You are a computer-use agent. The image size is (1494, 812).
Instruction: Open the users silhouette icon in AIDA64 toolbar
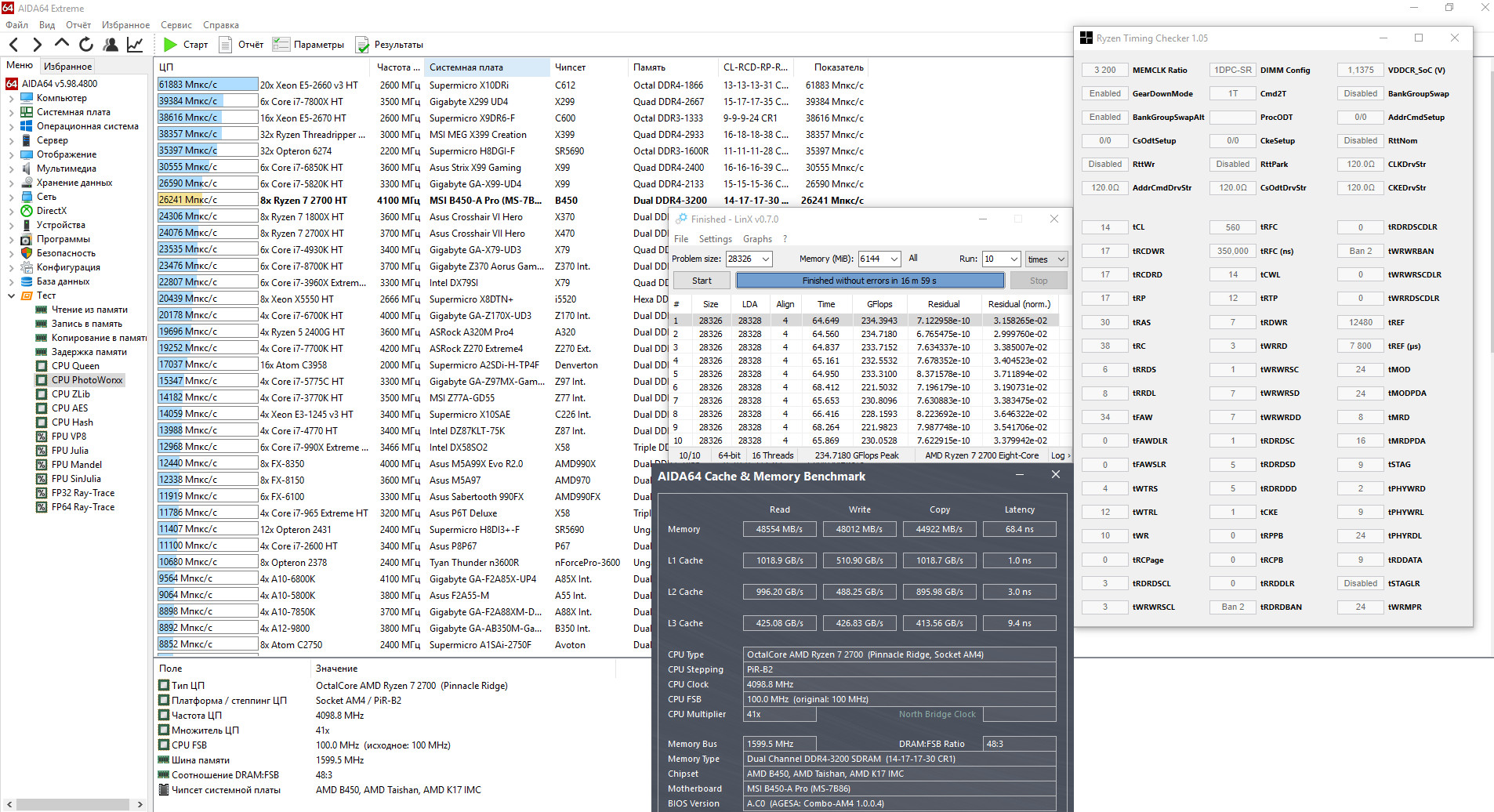click(111, 45)
